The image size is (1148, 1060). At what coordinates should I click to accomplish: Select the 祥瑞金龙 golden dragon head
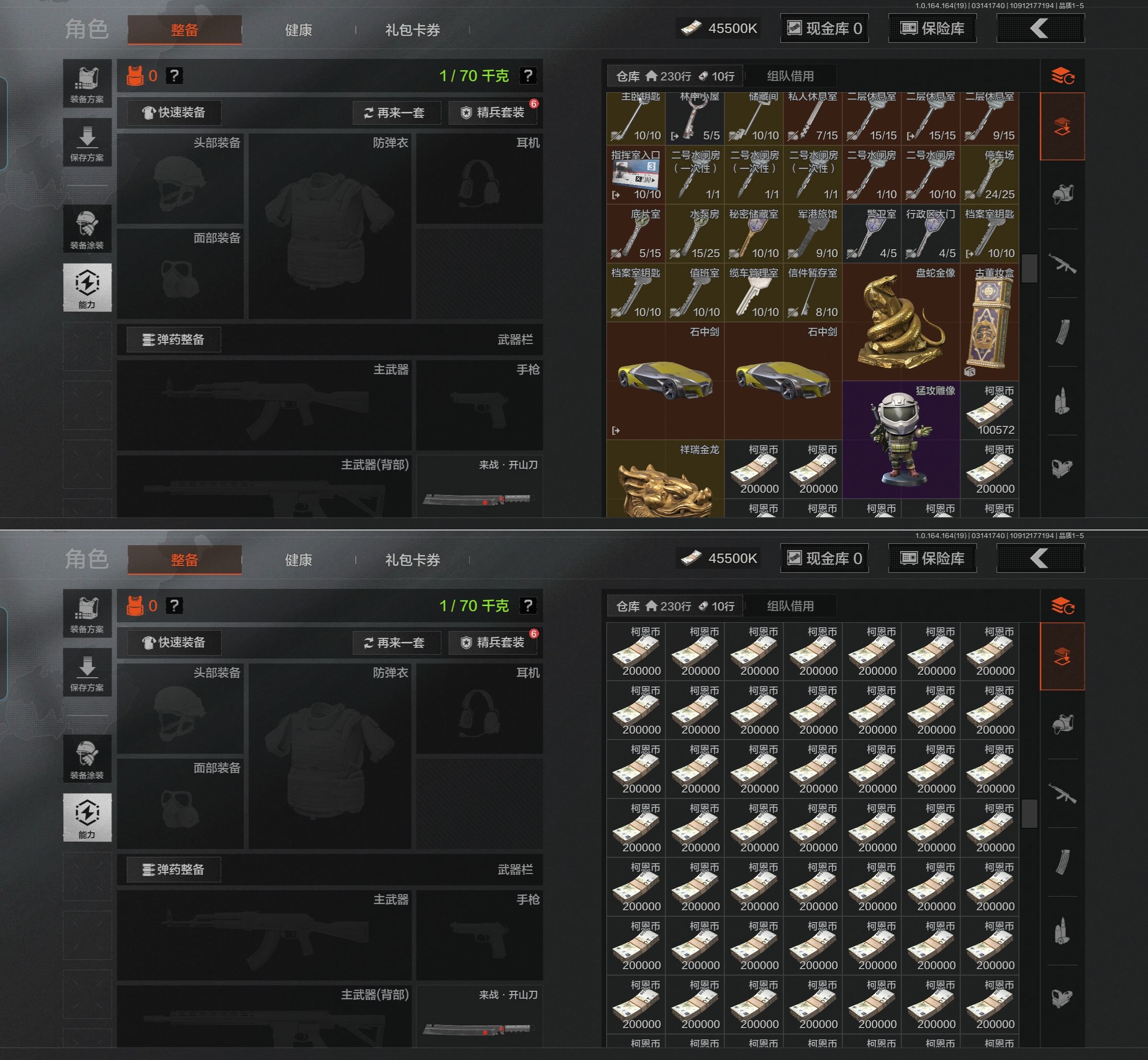tap(665, 479)
